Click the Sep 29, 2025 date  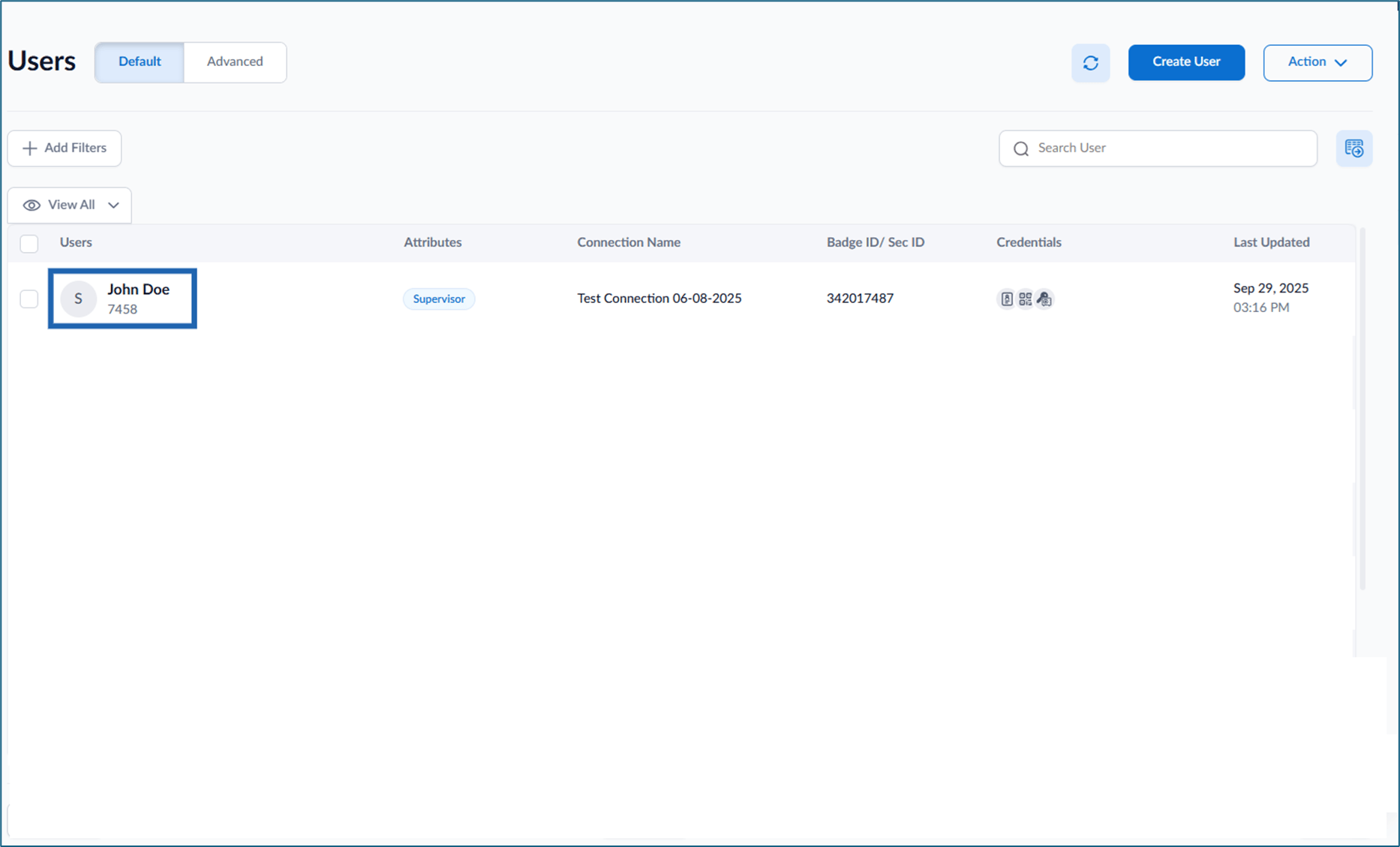point(1271,288)
